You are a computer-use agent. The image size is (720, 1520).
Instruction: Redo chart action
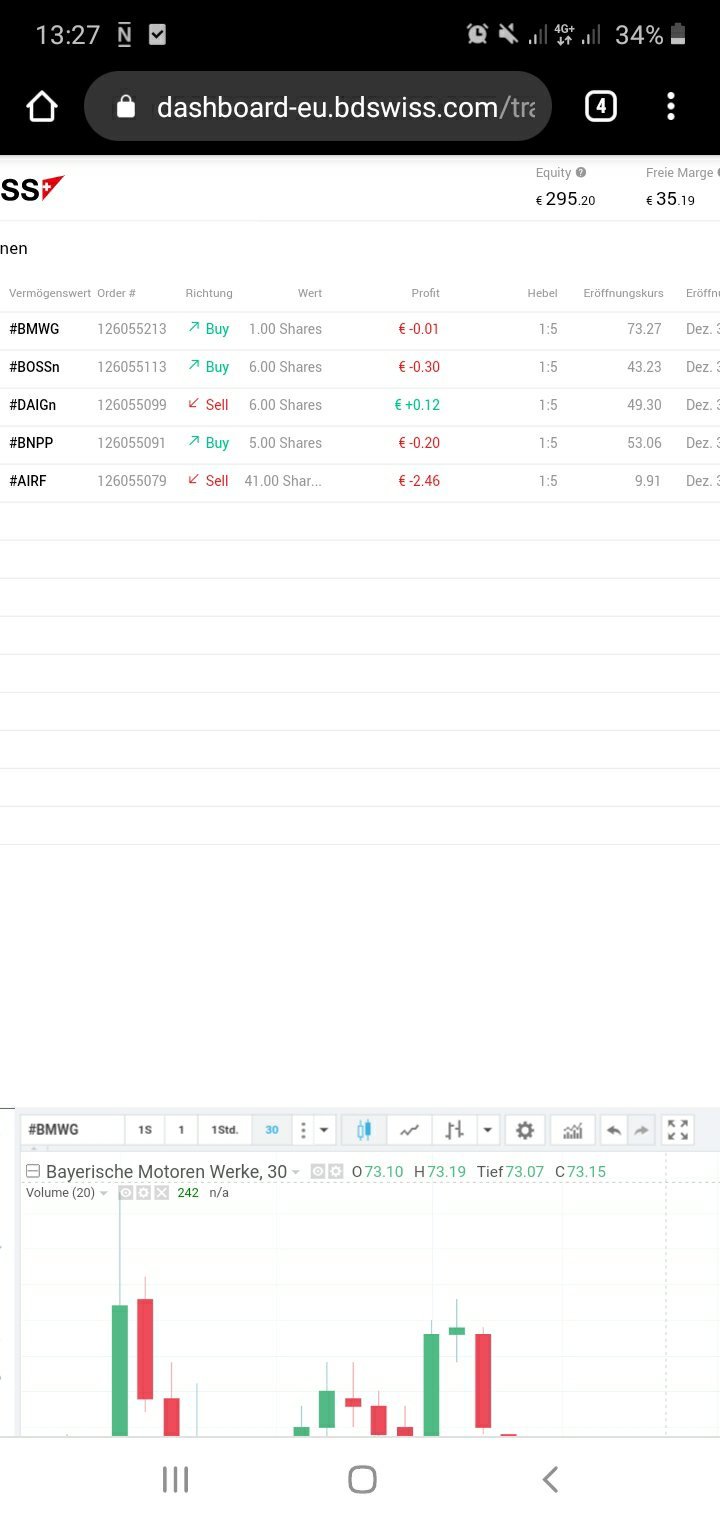642,1130
